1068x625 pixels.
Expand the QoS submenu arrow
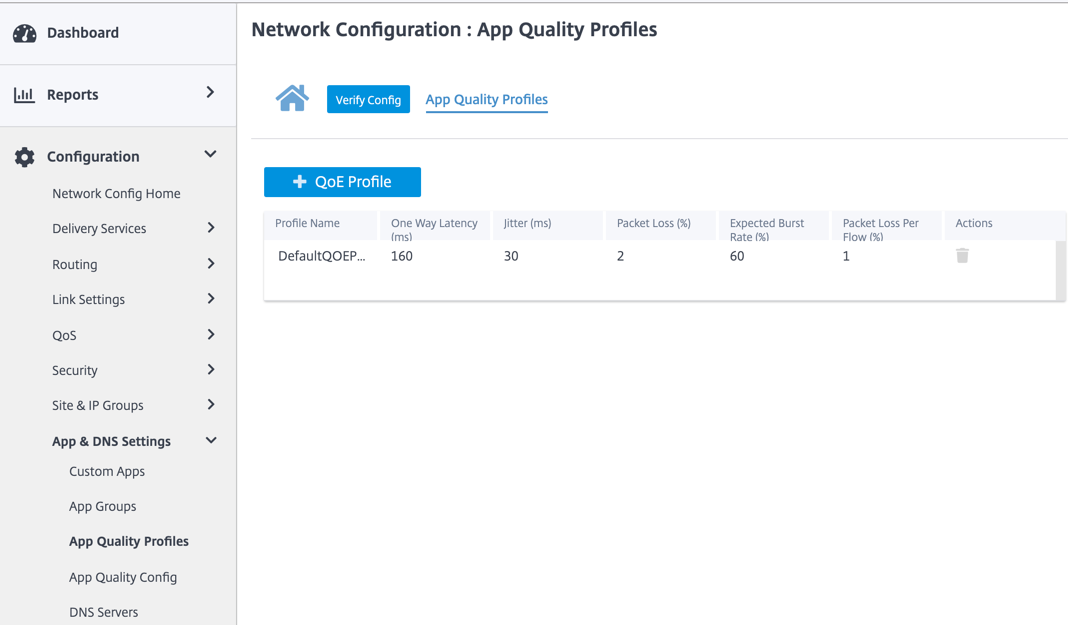click(x=211, y=334)
